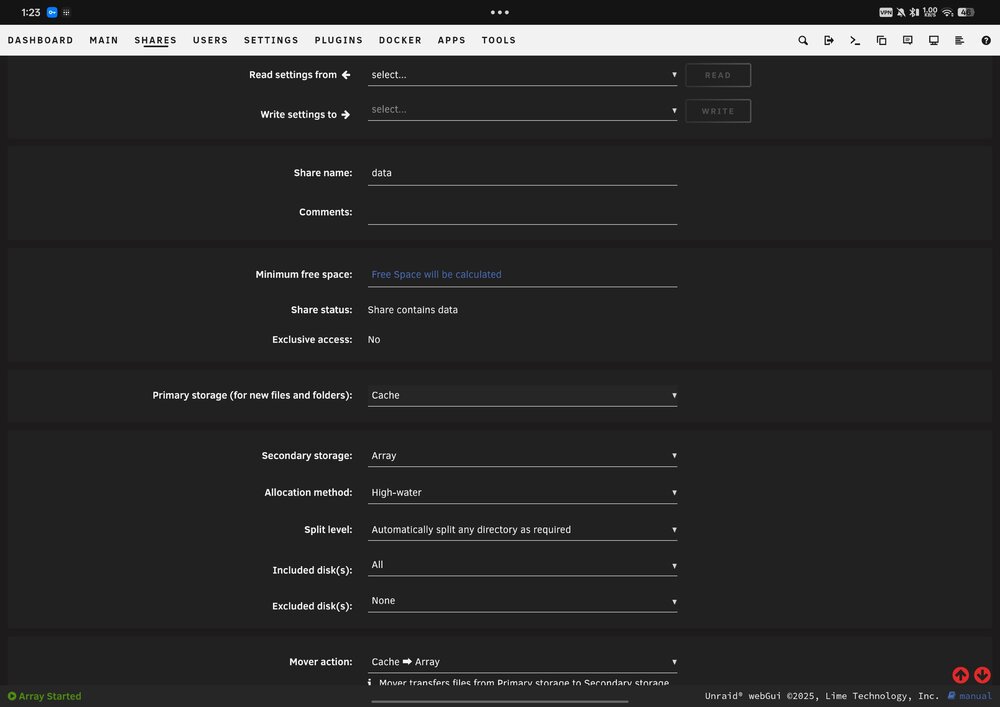Click the Unraid webGui copyright text
This screenshot has width=1000, height=707.
(x=821, y=696)
